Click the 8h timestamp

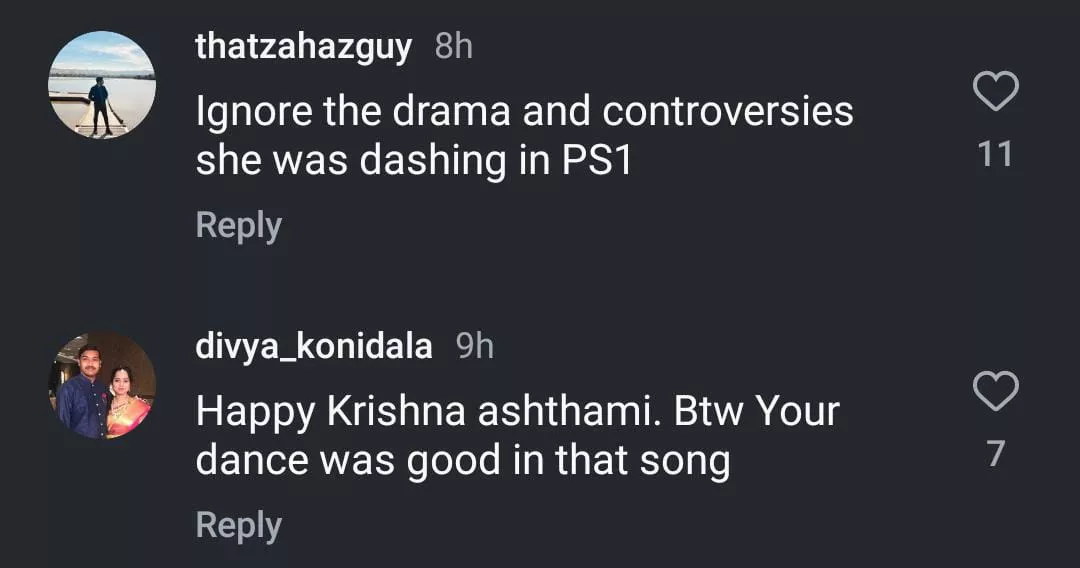(x=454, y=46)
